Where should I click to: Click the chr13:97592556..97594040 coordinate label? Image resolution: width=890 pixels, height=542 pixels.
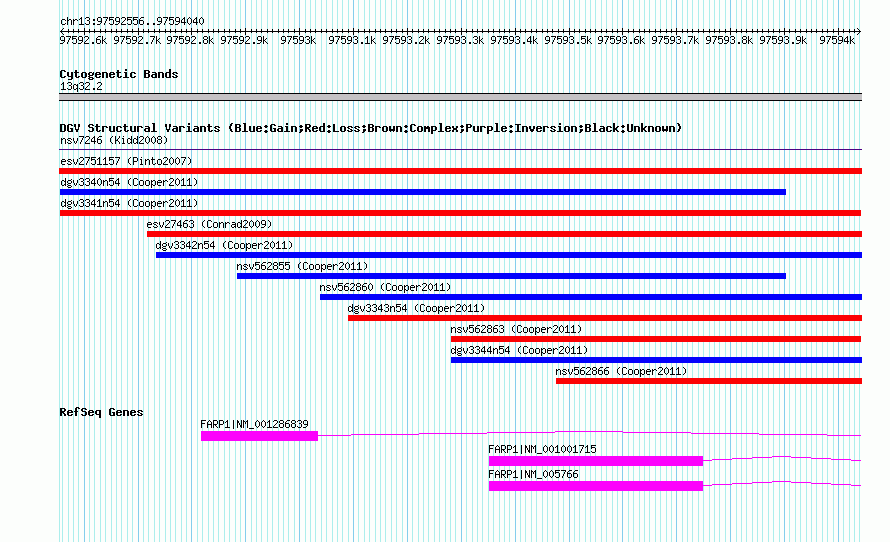click(x=132, y=21)
